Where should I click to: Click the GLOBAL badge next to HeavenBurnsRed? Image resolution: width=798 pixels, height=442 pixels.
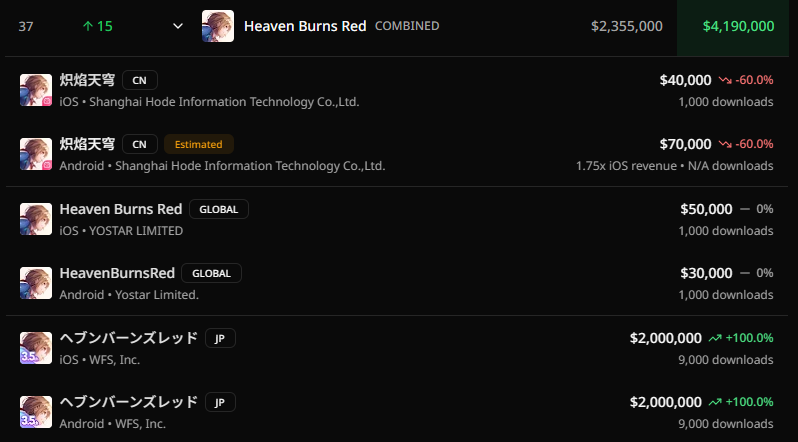[x=211, y=273]
